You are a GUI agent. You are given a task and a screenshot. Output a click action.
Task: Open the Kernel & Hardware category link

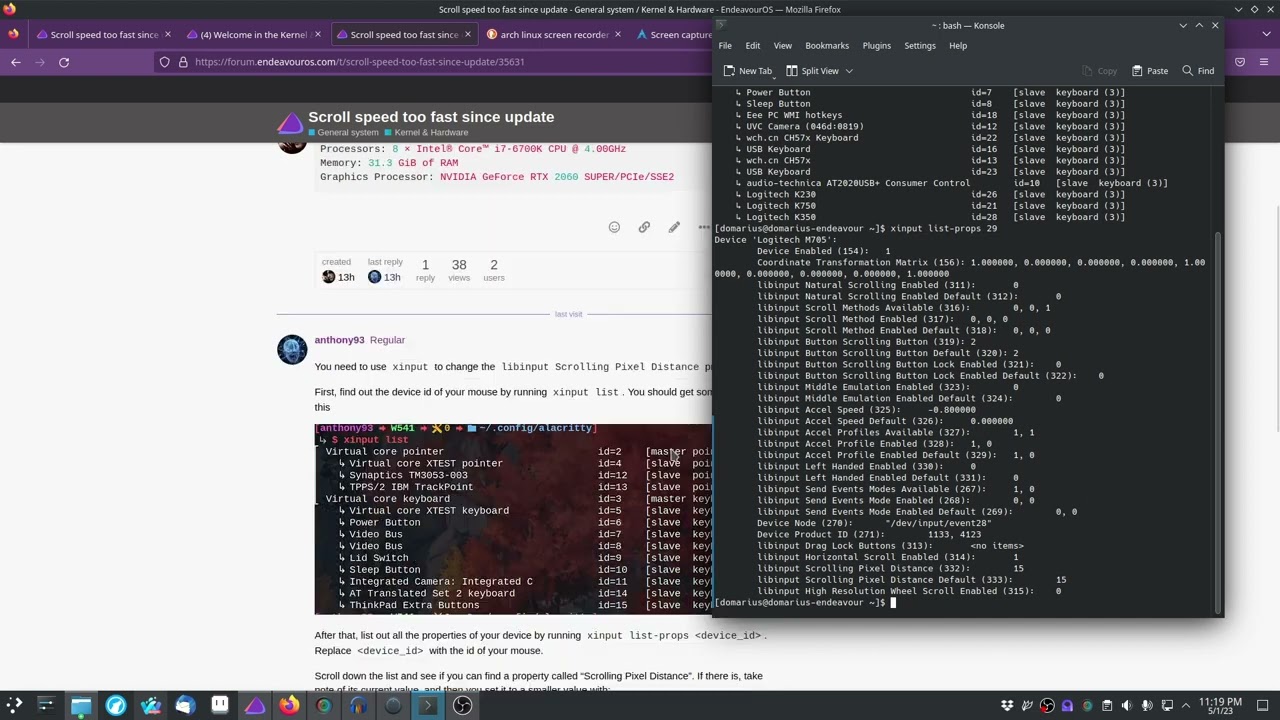click(426, 133)
